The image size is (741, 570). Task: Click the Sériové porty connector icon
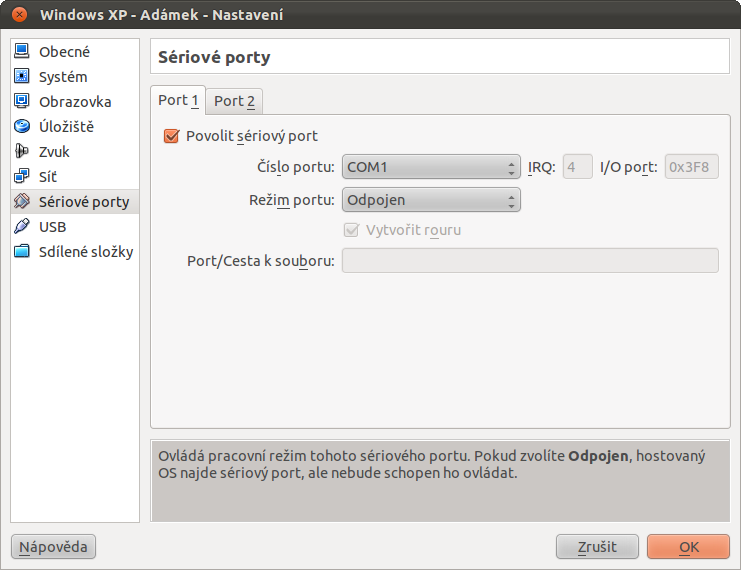tap(22, 201)
